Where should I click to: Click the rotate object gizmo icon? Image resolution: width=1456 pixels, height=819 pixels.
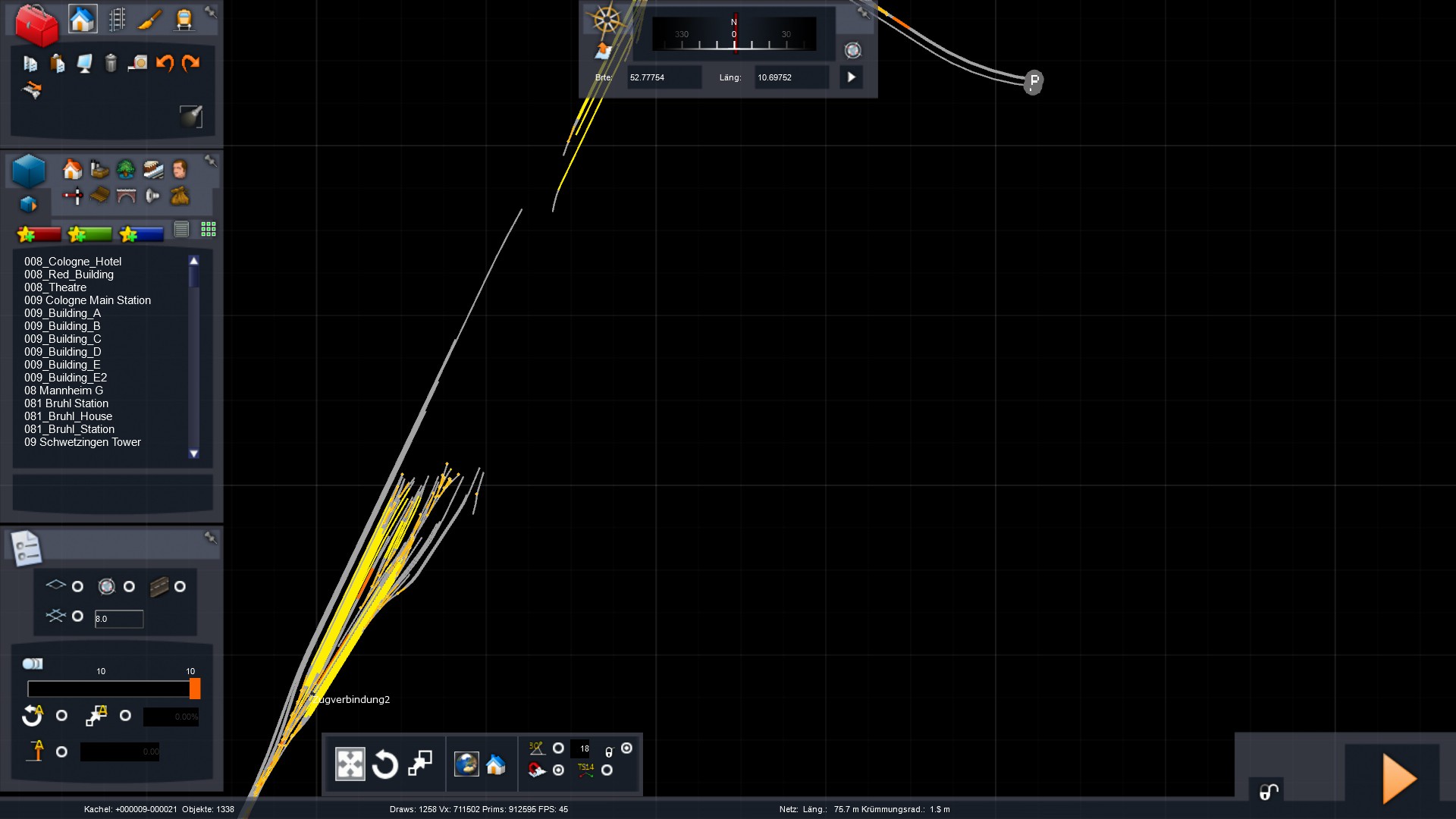pyautogui.click(x=384, y=764)
